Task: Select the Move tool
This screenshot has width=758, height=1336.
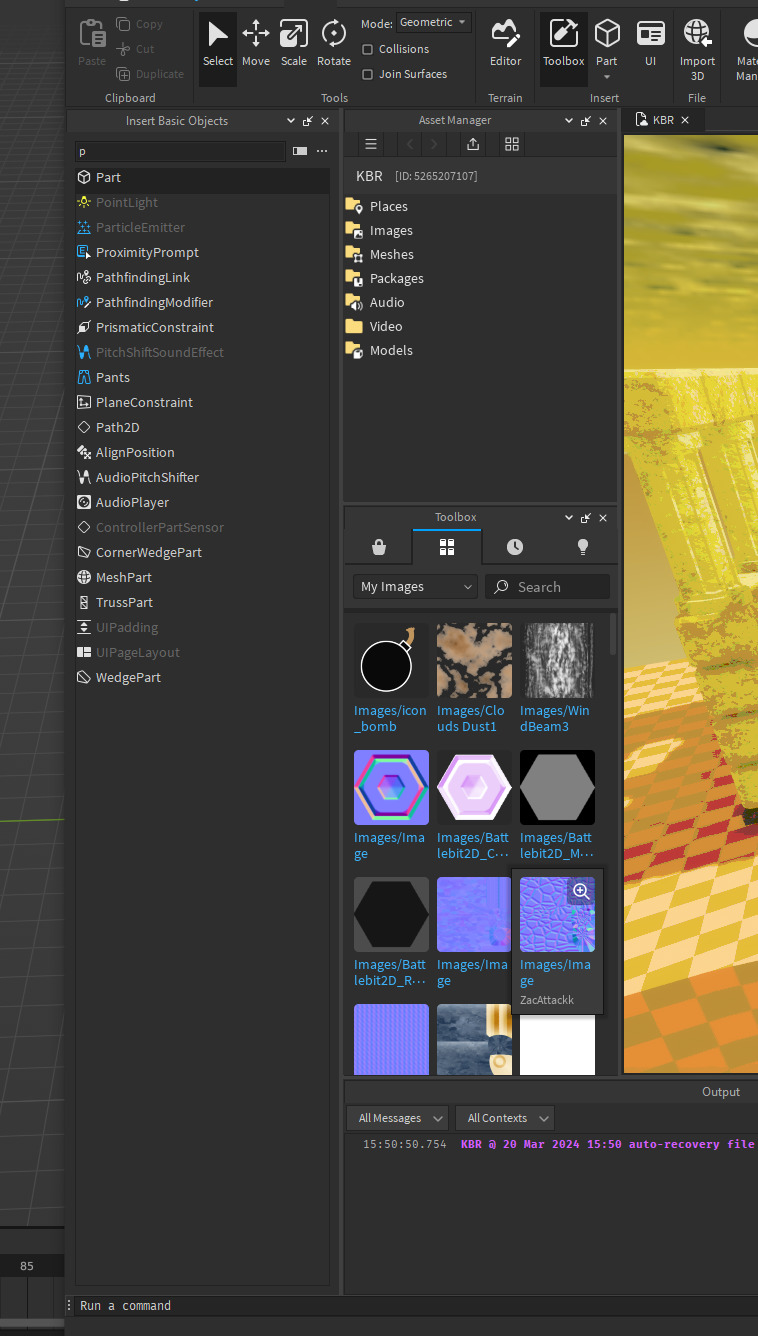Action: coord(256,43)
